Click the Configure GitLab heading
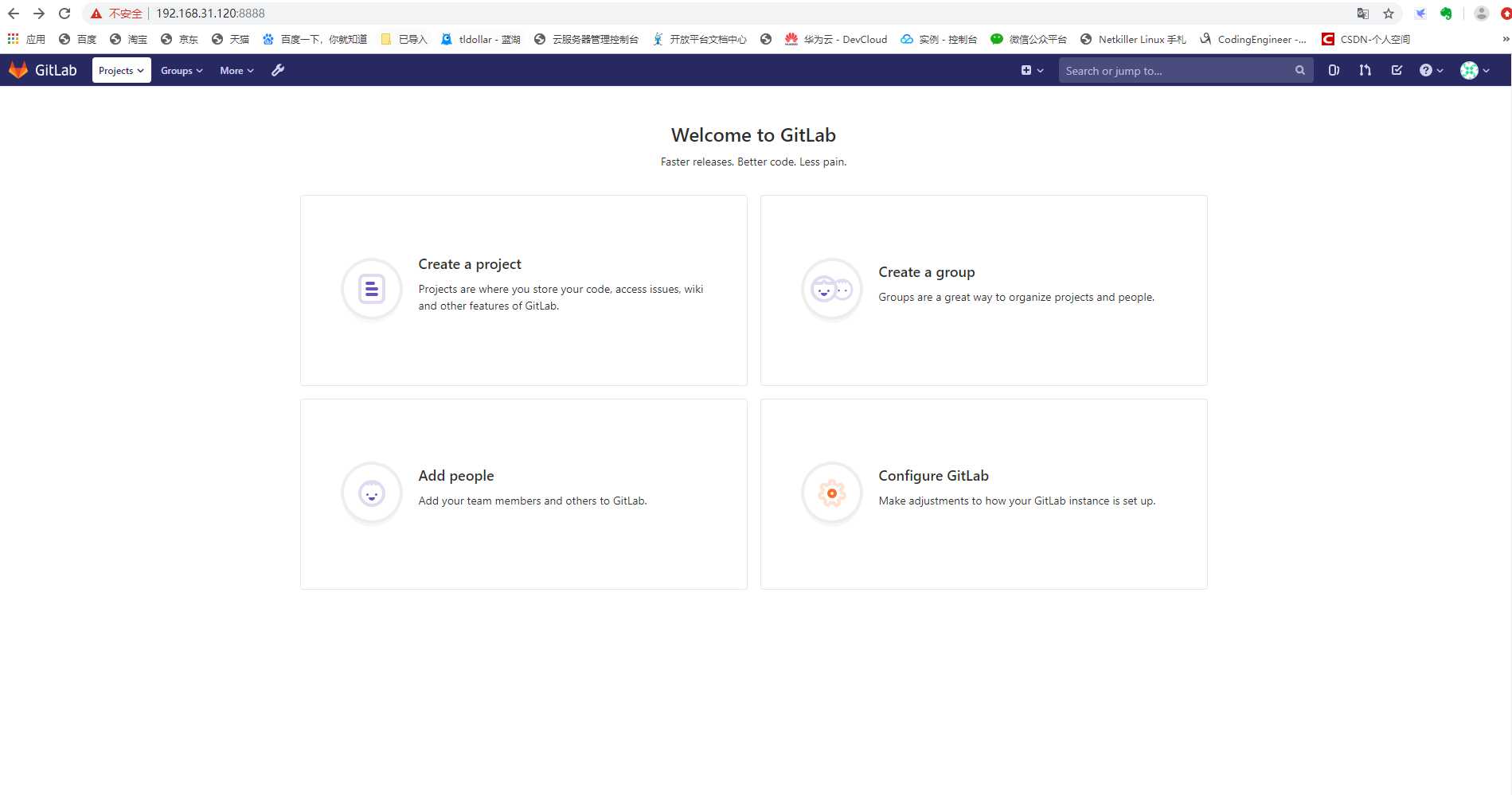The width and height of the screenshot is (1512, 795). pyautogui.click(x=933, y=476)
